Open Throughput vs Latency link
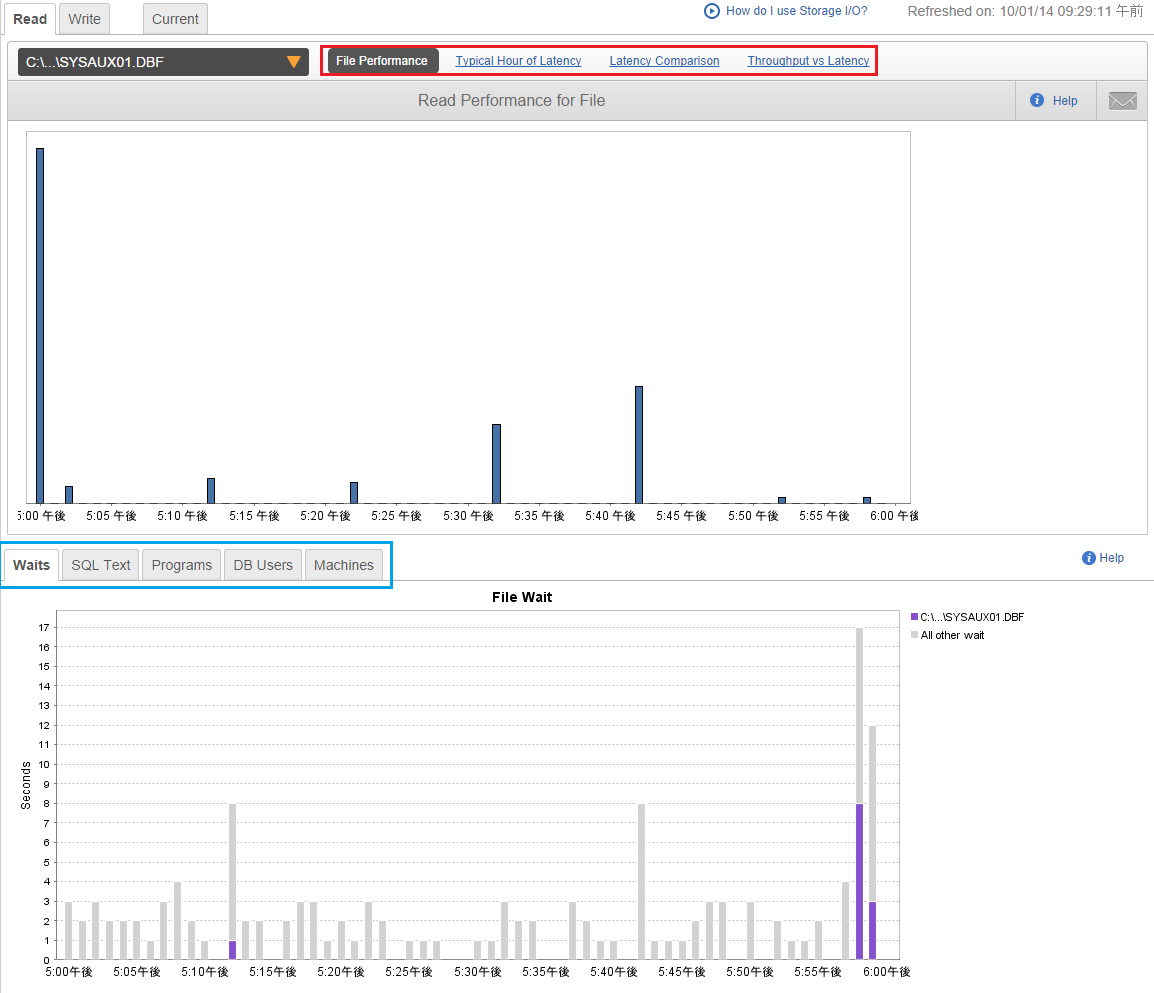Viewport: 1154px width, 993px height. [808, 61]
